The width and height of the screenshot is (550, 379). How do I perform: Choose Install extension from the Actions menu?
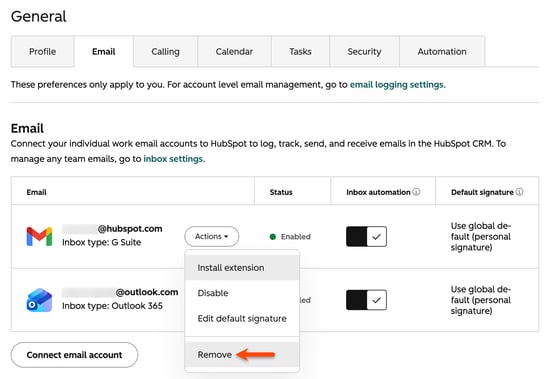[242, 268]
